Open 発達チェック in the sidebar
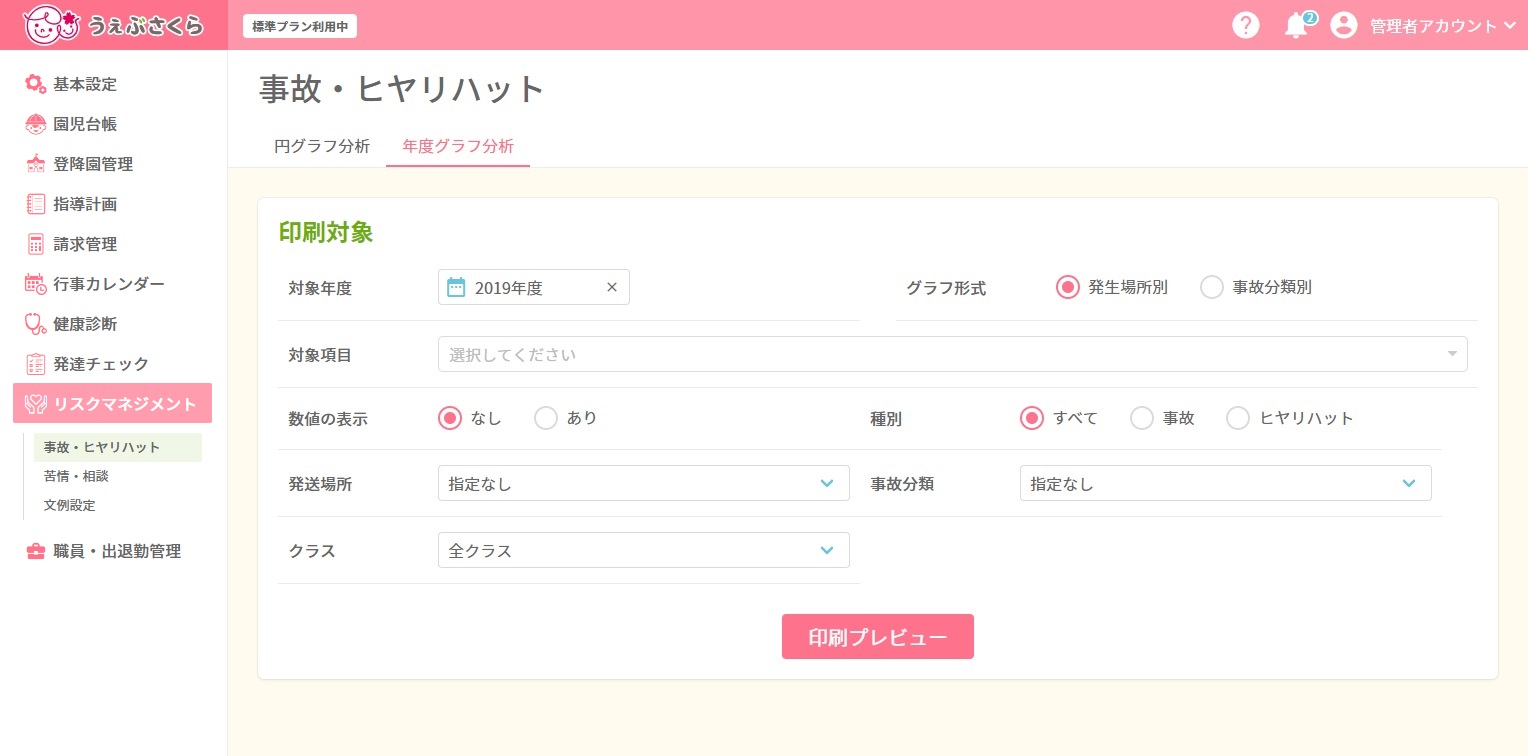The width and height of the screenshot is (1528, 756). pyautogui.click(x=101, y=364)
